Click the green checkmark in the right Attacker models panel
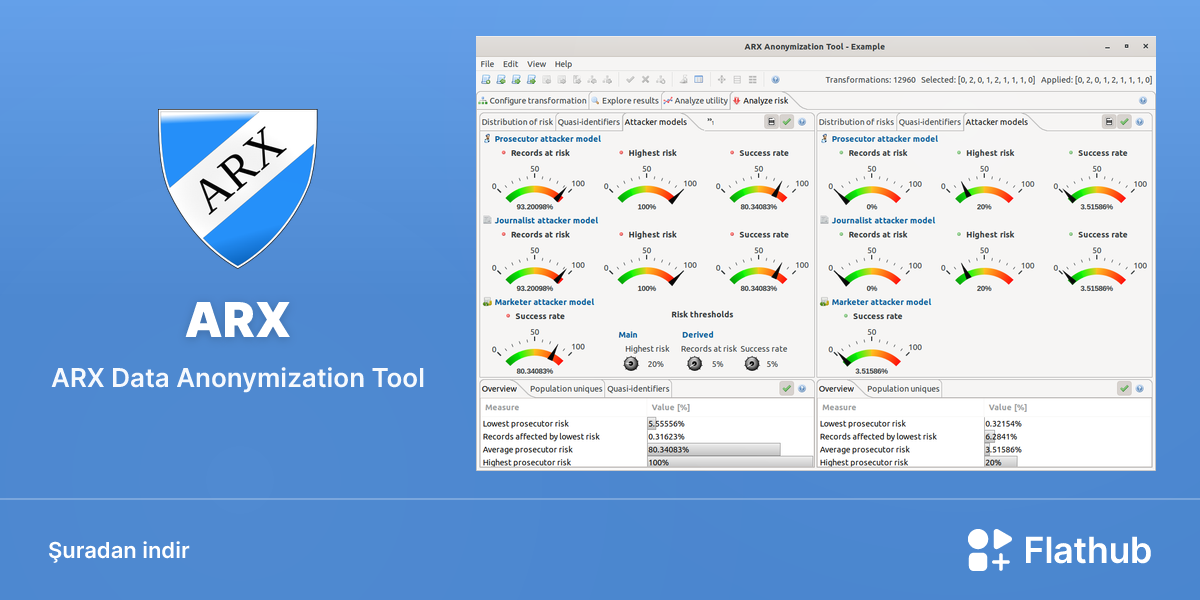Viewport: 1200px width, 600px height. (1124, 122)
